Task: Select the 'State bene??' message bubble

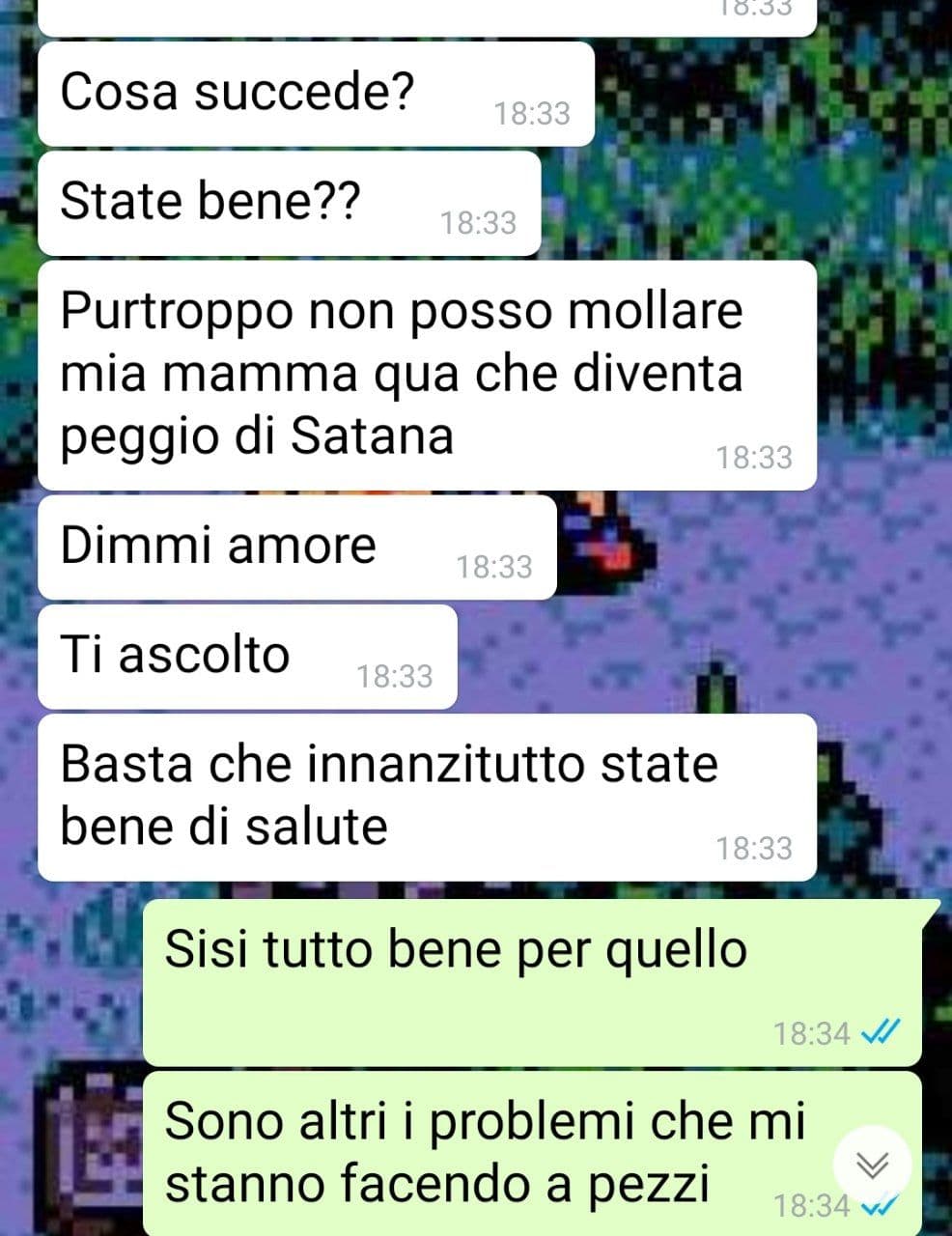Action: tap(289, 203)
